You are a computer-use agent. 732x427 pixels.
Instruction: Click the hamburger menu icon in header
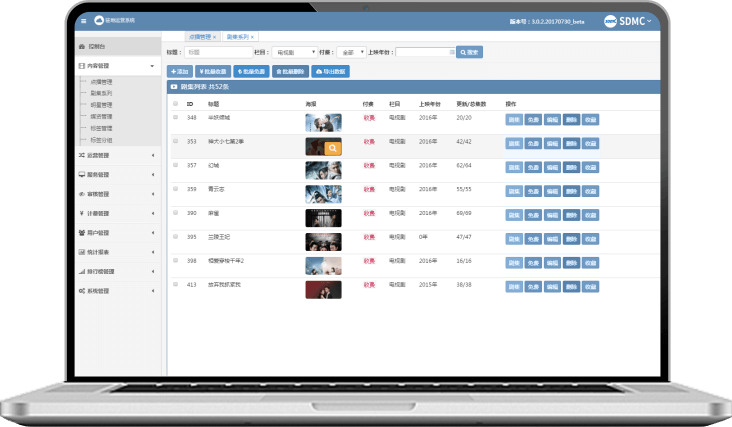click(x=82, y=20)
